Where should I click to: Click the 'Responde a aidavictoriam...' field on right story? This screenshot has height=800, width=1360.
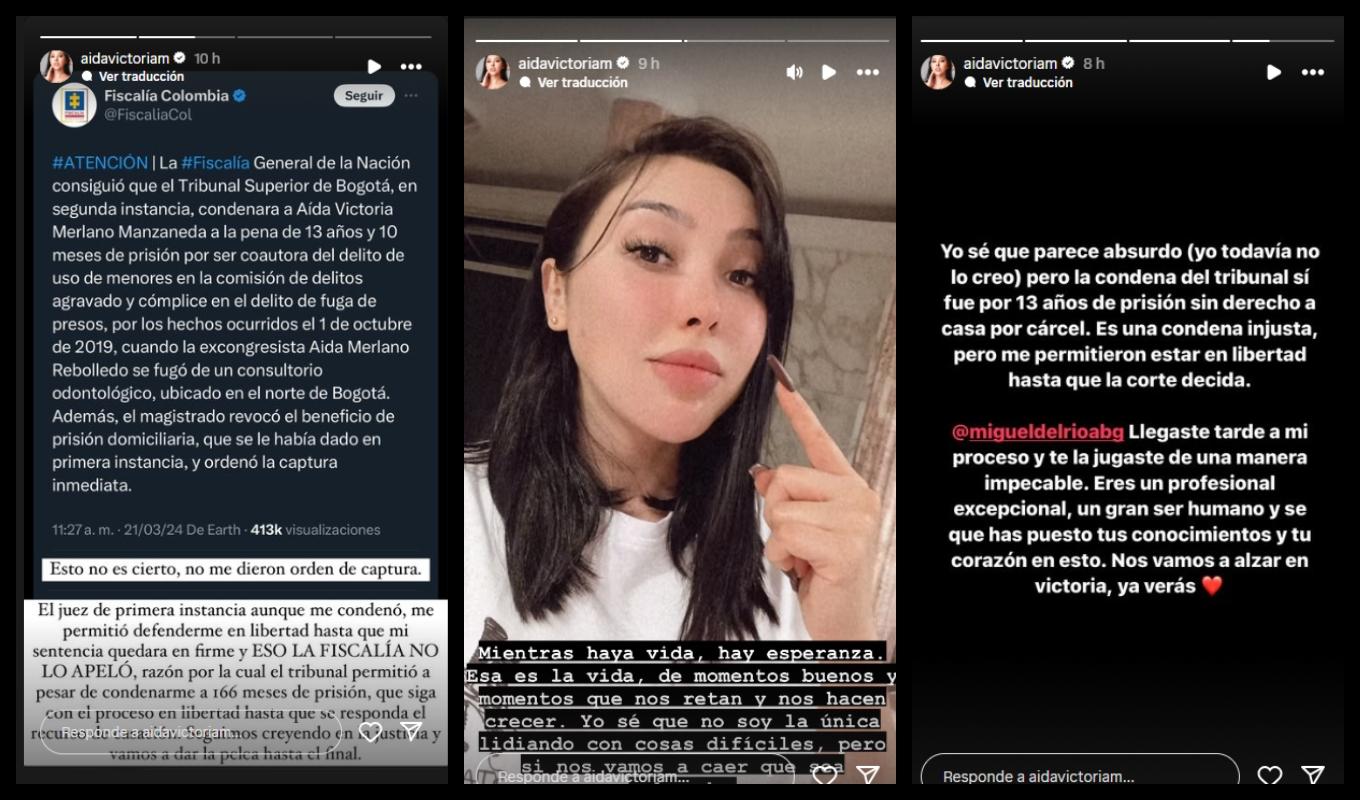coord(1080,776)
